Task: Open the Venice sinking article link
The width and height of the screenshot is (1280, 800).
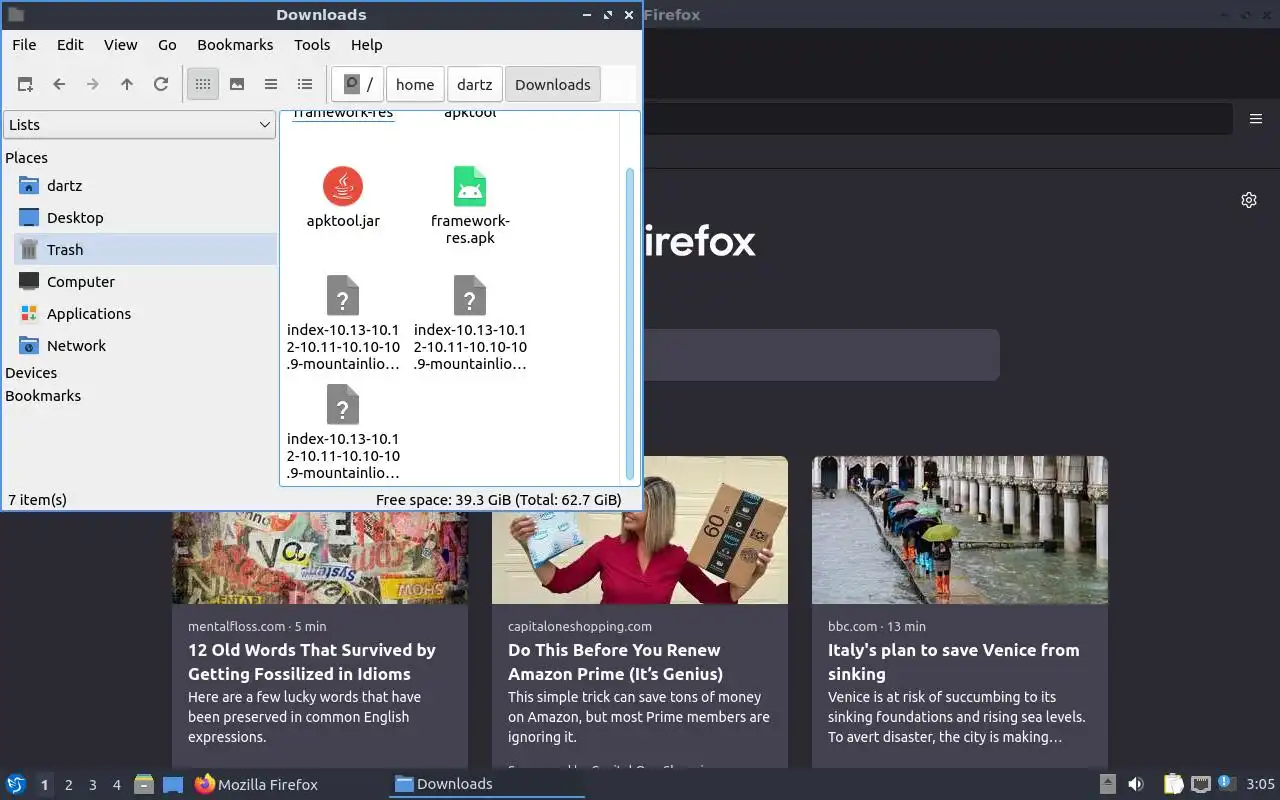Action: point(954,662)
